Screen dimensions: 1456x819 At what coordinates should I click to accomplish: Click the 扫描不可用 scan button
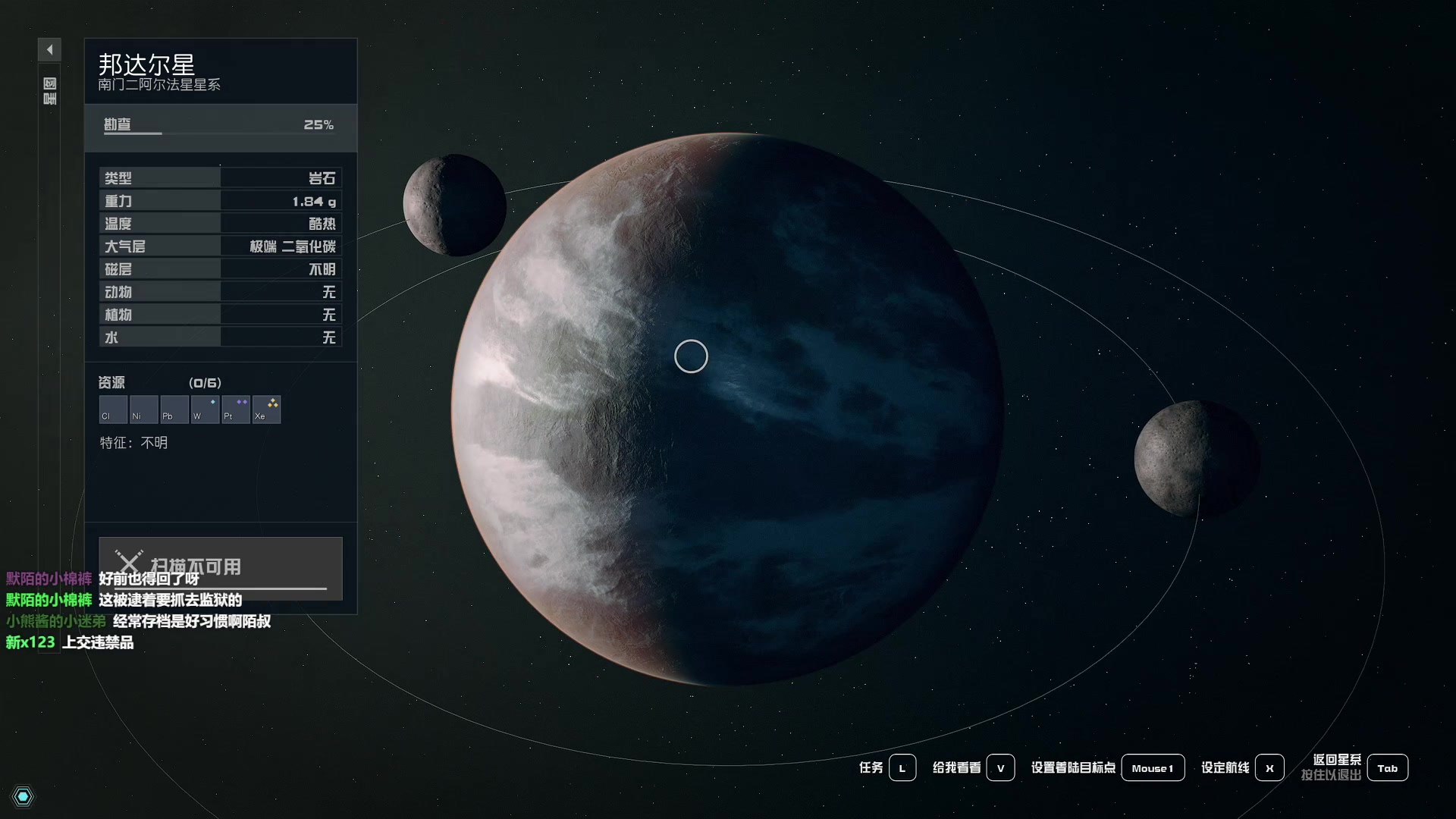pyautogui.click(x=221, y=567)
